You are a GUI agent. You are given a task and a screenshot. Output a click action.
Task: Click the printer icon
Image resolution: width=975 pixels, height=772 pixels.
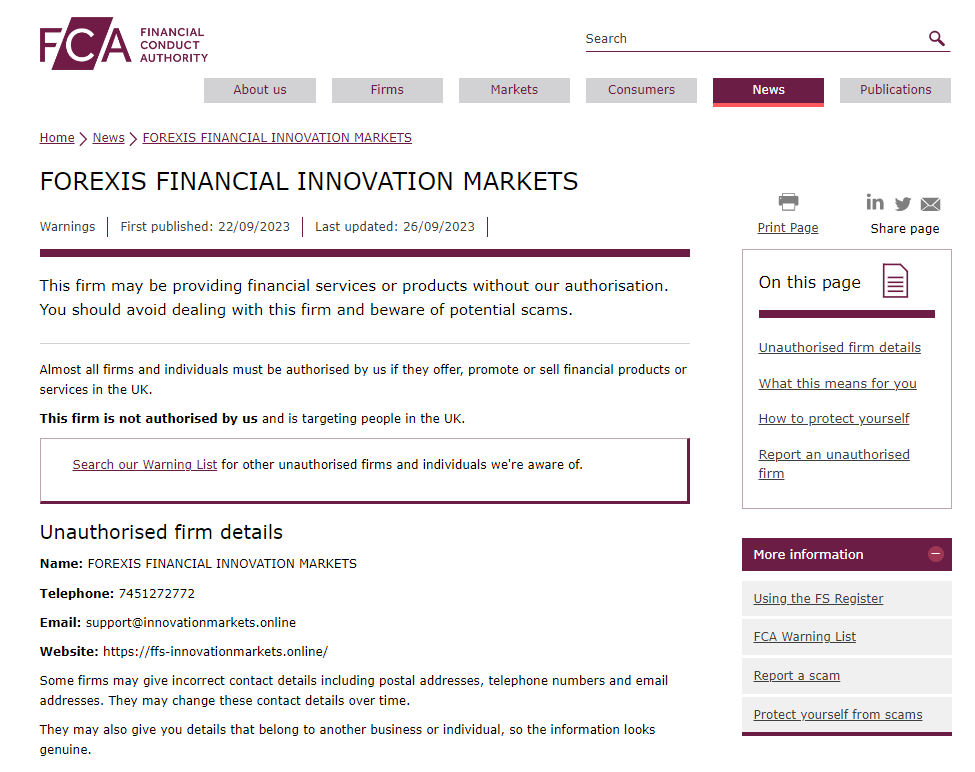pos(788,202)
